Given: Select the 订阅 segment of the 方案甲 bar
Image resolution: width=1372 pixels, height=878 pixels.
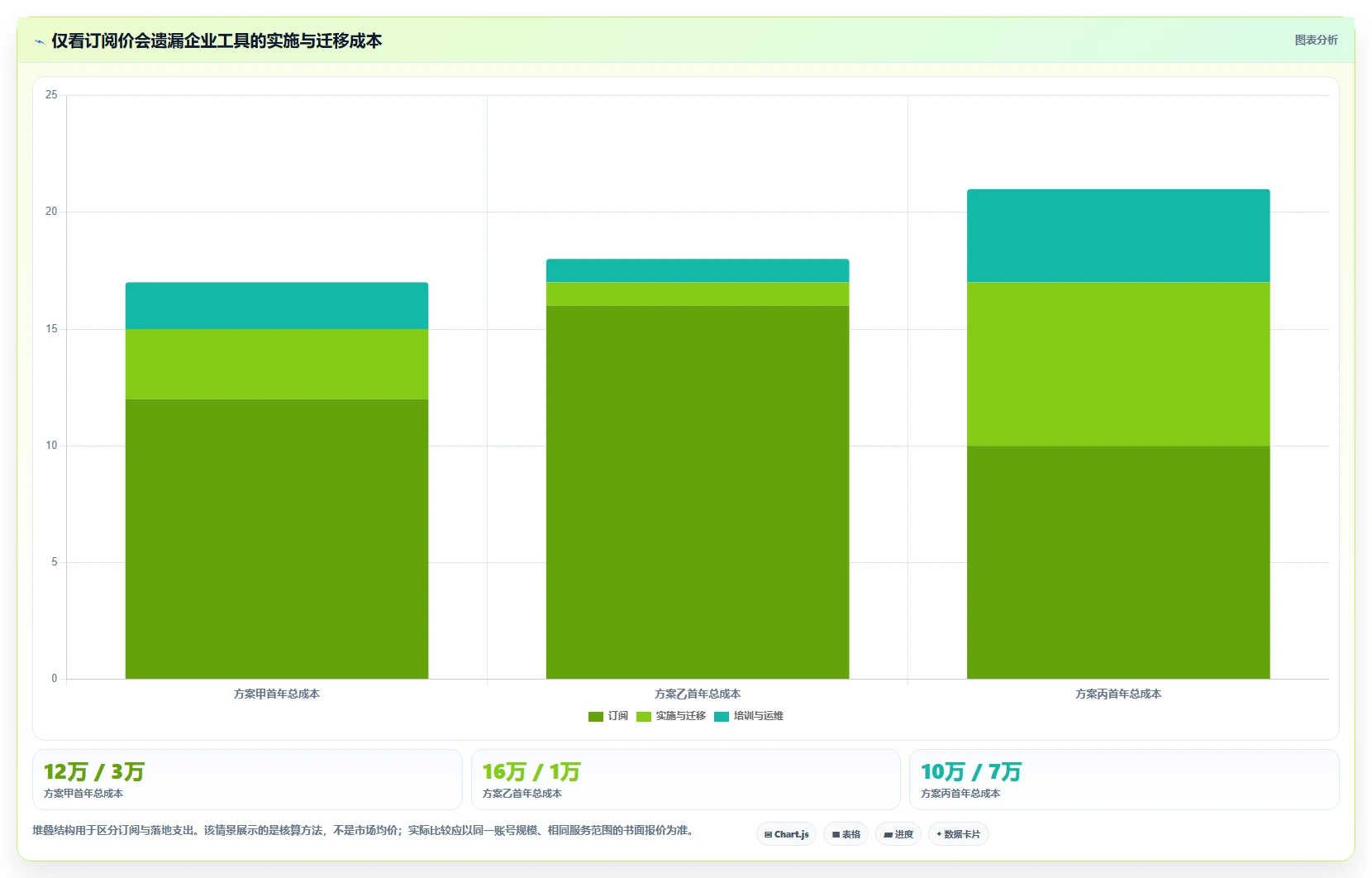Looking at the screenshot, I should [x=277, y=539].
